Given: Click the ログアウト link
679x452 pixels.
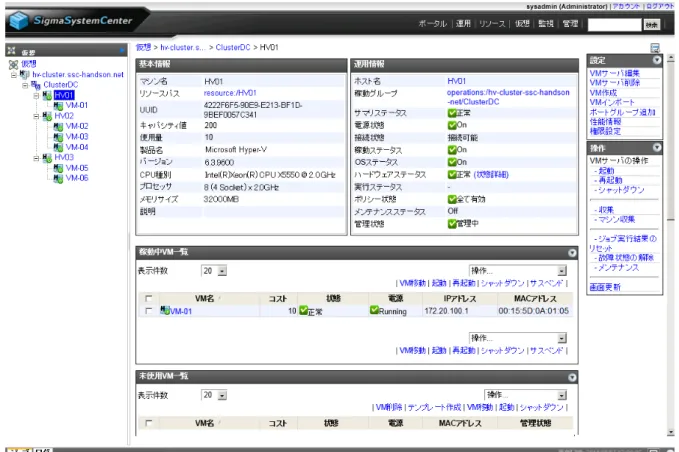Looking at the screenshot, I should click(x=660, y=6).
